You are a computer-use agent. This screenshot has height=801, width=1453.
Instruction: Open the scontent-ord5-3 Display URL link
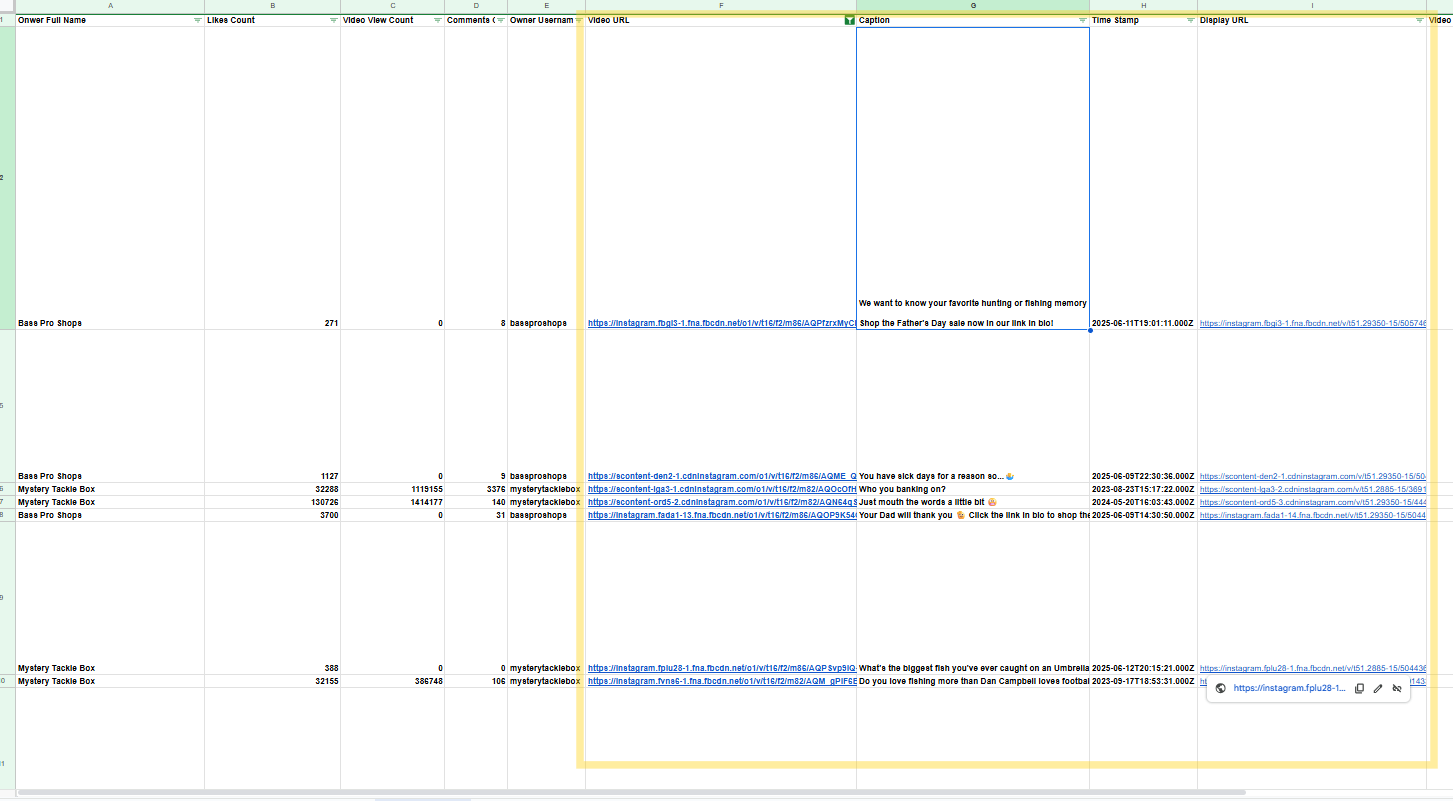point(1313,502)
